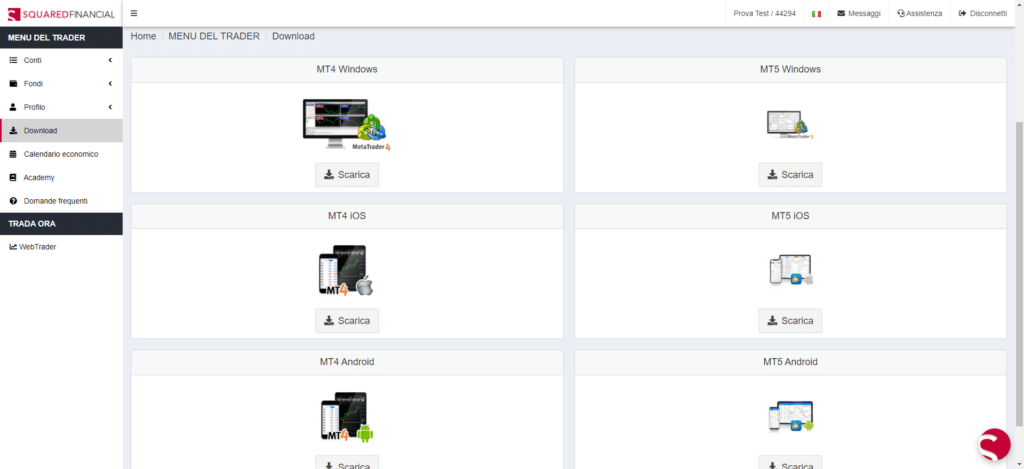Viewport: 1024px width, 469px height.
Task: Go to Home breadcrumb
Action: pyautogui.click(x=143, y=36)
